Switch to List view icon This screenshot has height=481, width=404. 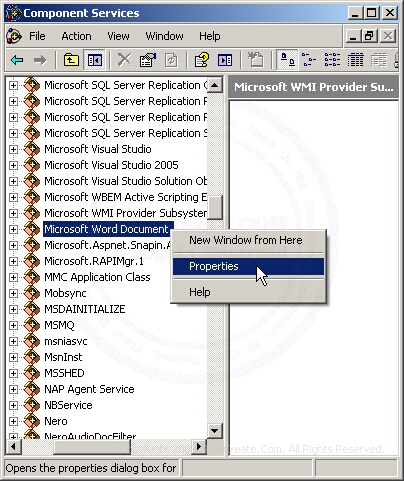(332, 60)
